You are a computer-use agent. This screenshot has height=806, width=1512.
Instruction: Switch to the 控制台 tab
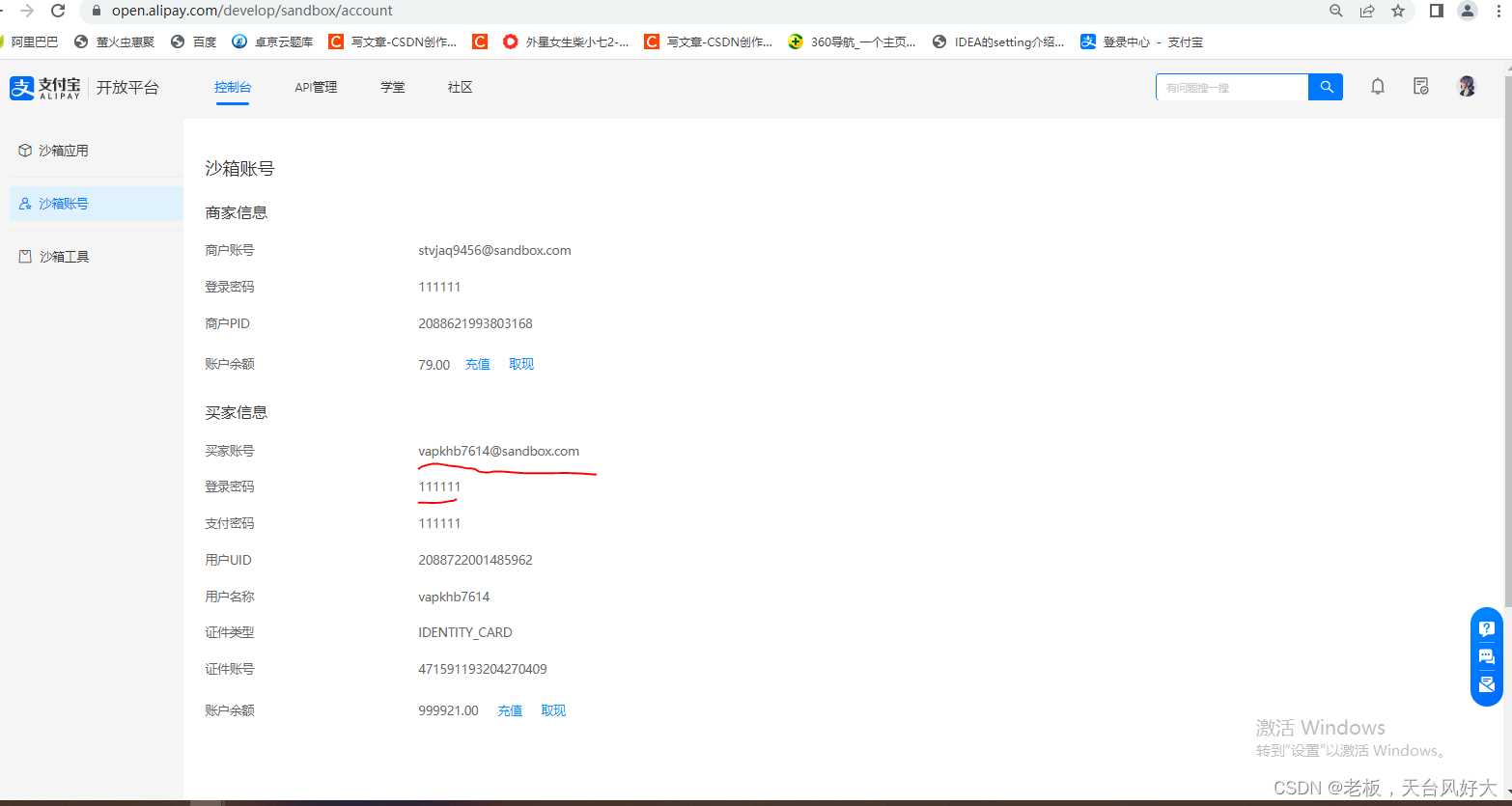tap(233, 87)
